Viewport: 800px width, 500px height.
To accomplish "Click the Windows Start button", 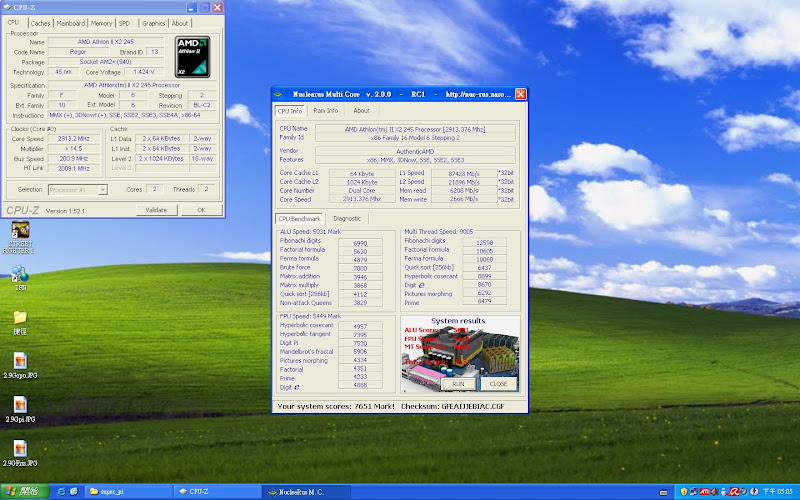I will click(x=22, y=492).
